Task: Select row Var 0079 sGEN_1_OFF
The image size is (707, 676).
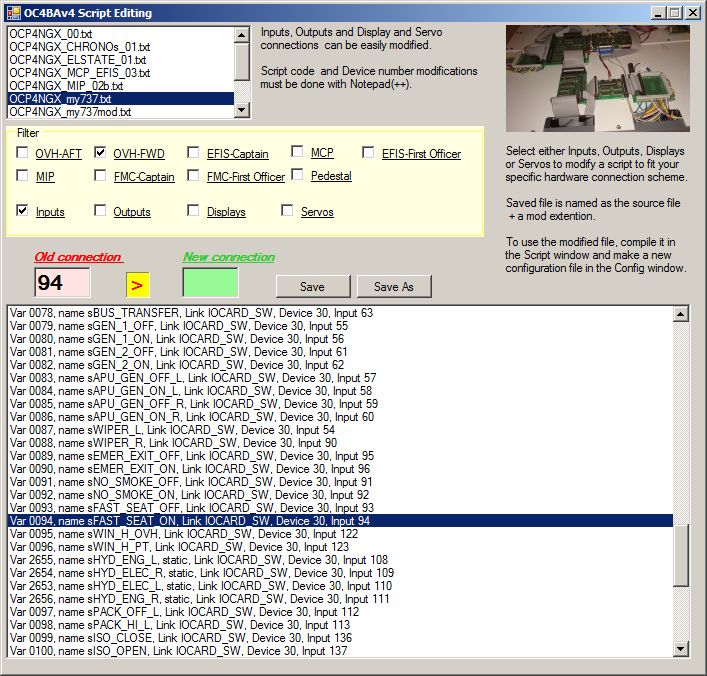Action: [340, 326]
